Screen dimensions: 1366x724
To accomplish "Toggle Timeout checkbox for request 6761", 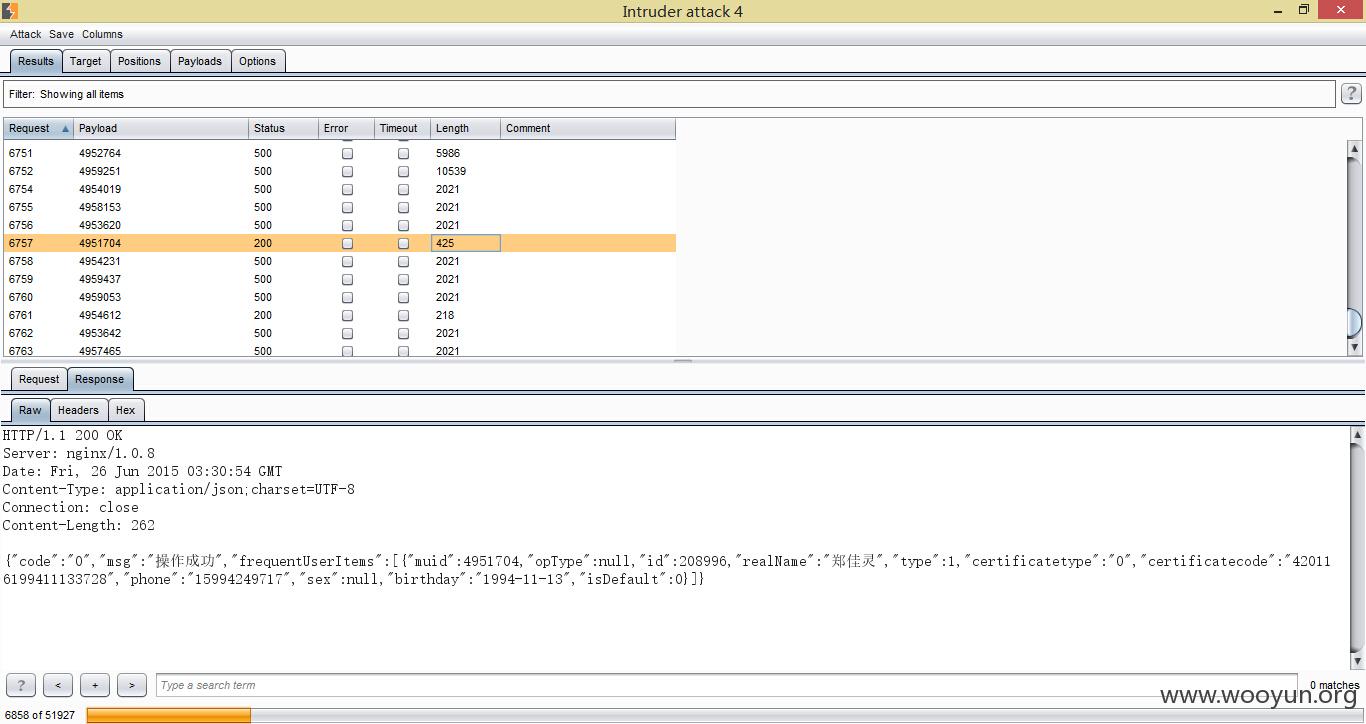I will (x=403, y=316).
